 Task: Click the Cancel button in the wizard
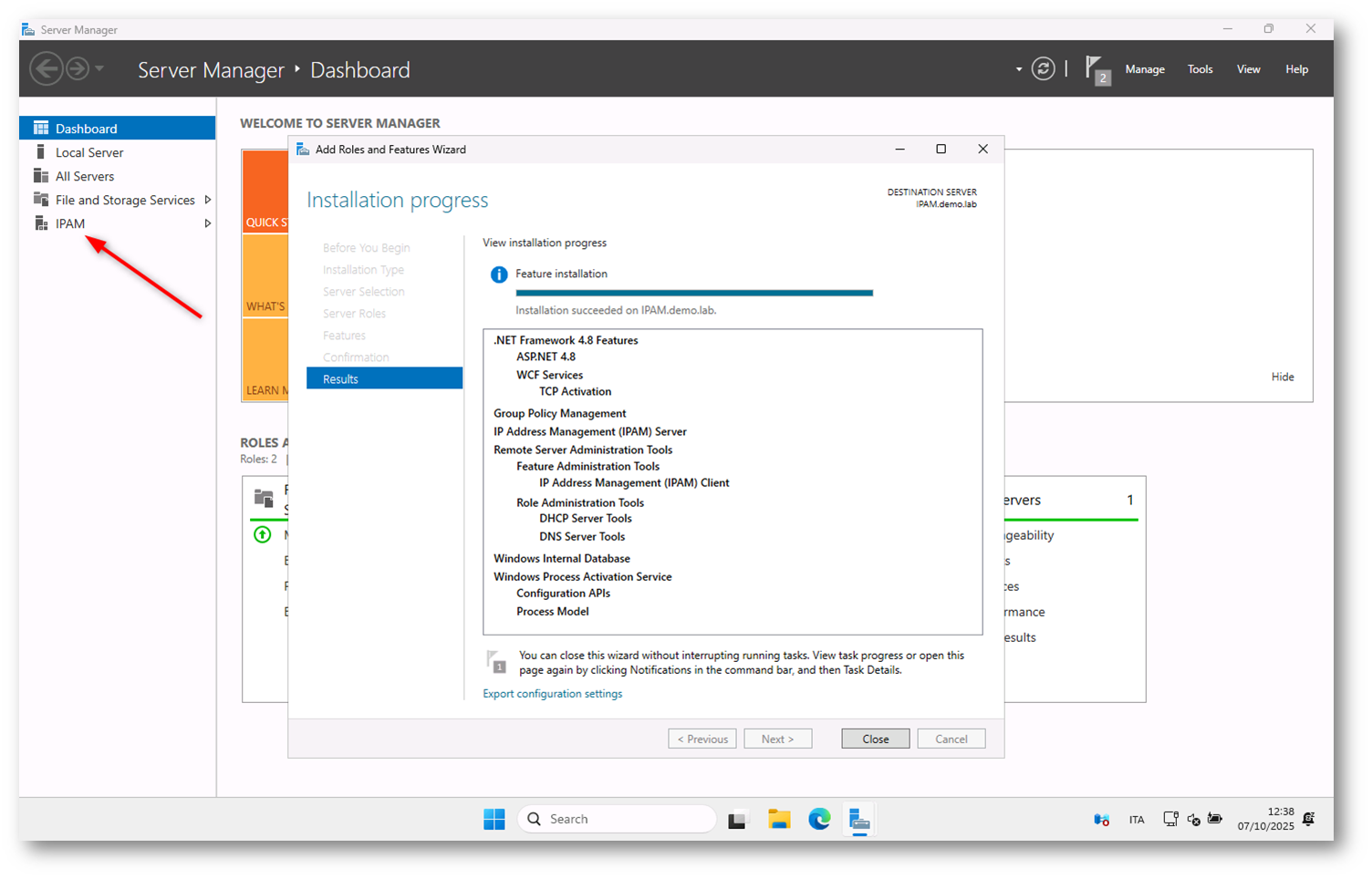951,739
